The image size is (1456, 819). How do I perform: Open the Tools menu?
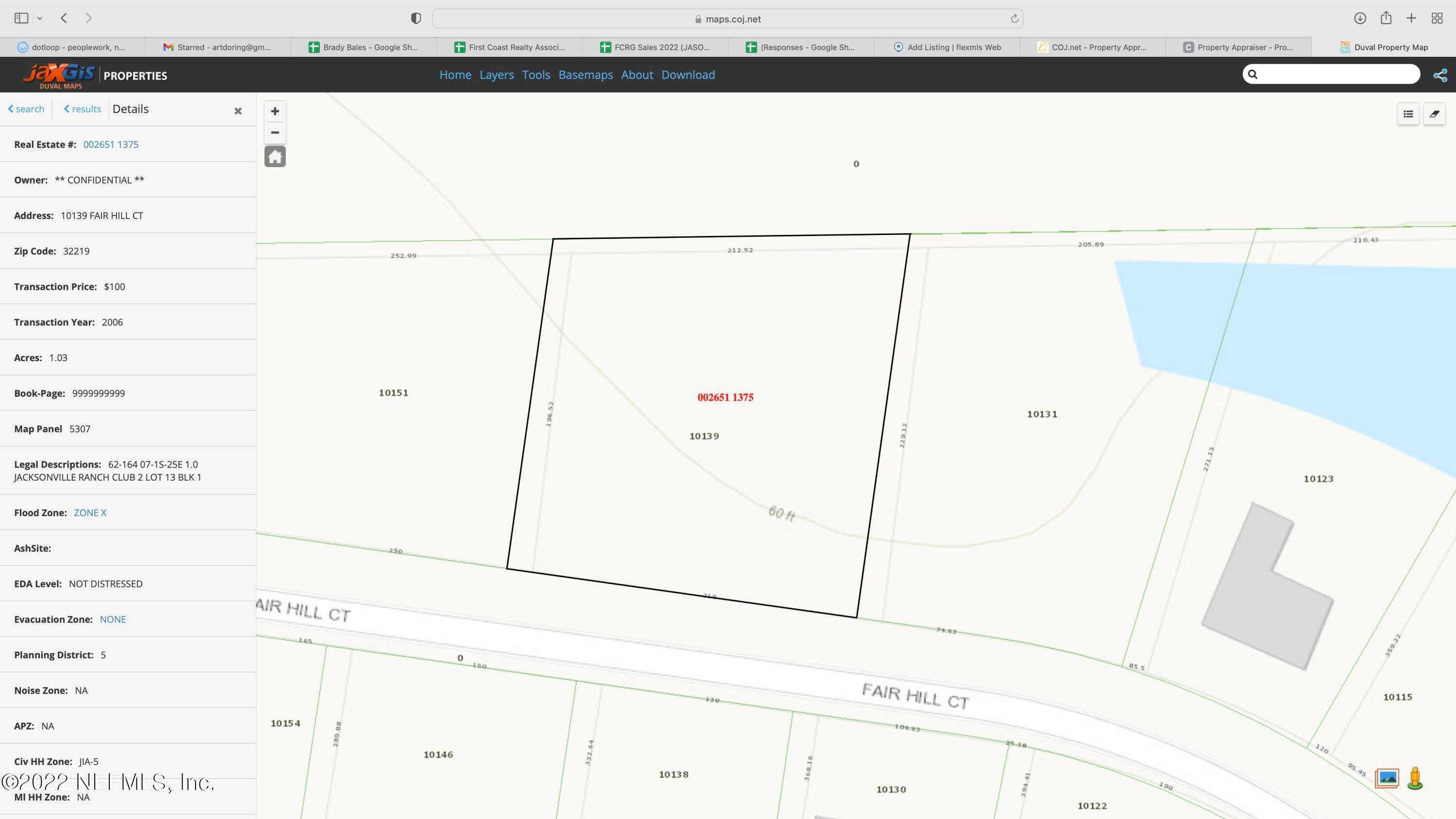(x=536, y=75)
